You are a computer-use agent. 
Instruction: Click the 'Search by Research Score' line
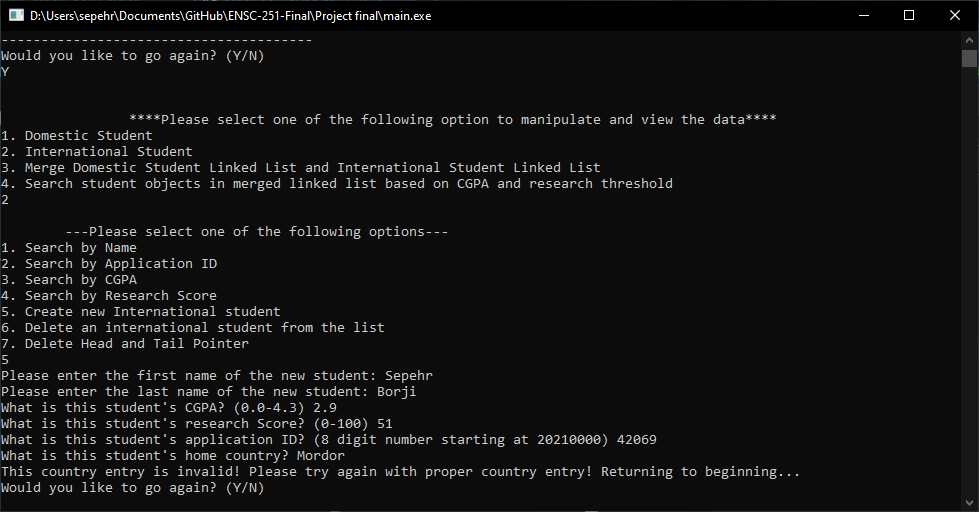coord(109,295)
